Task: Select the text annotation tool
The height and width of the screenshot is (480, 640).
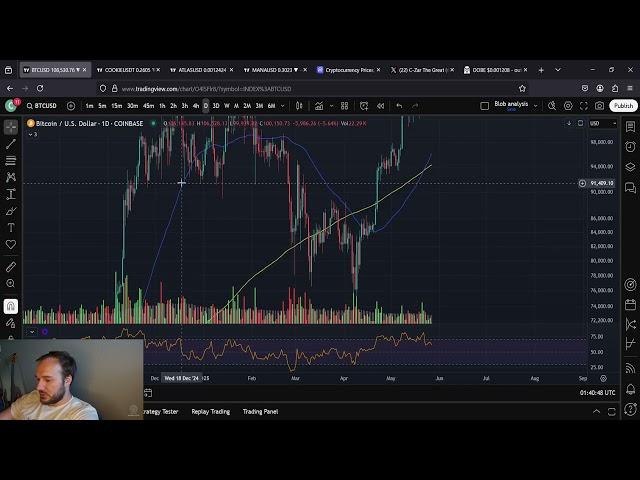Action: pyautogui.click(x=11, y=227)
